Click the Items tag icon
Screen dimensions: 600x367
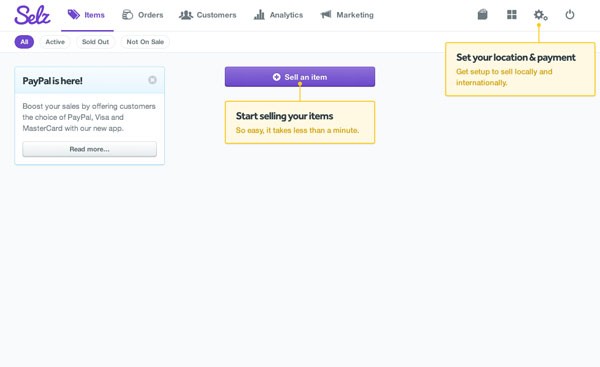(73, 15)
